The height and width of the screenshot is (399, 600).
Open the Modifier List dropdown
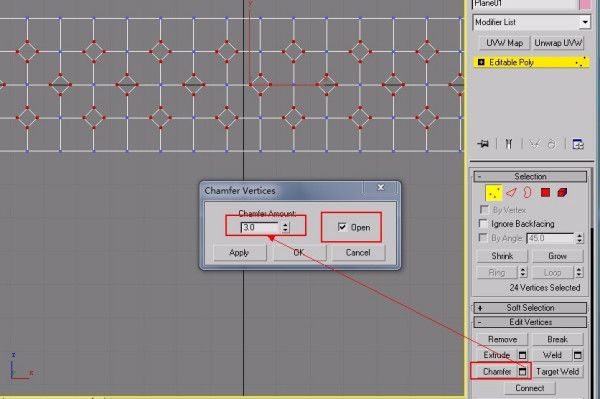tap(585, 22)
